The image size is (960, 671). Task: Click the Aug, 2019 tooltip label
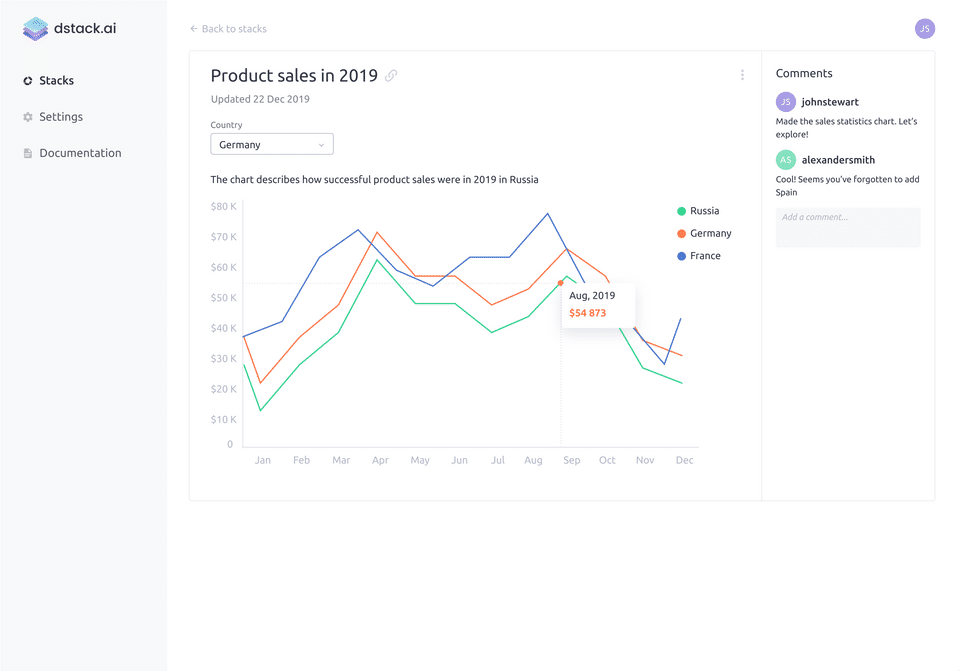(592, 296)
